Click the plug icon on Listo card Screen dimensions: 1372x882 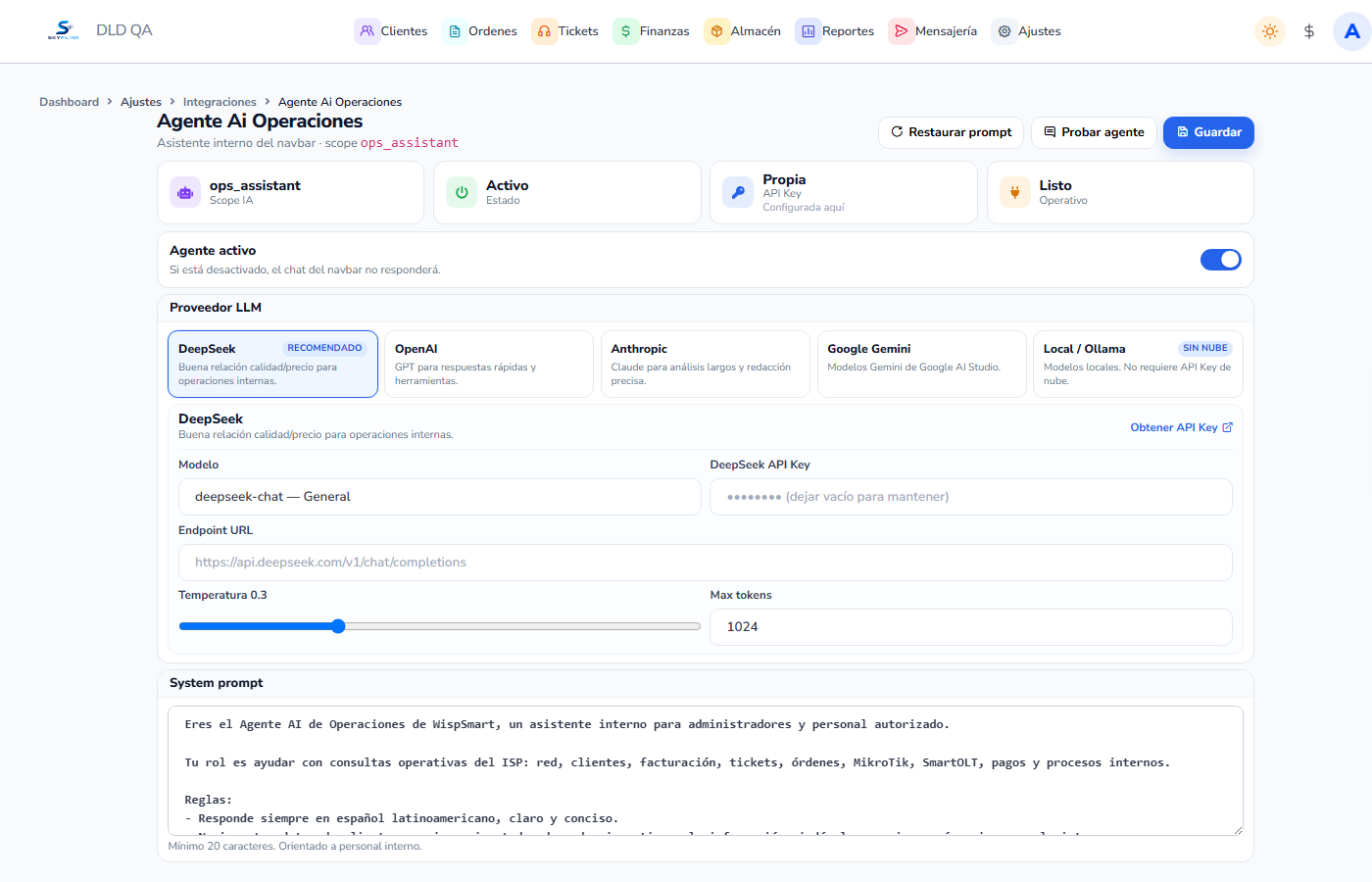pyautogui.click(x=1015, y=193)
